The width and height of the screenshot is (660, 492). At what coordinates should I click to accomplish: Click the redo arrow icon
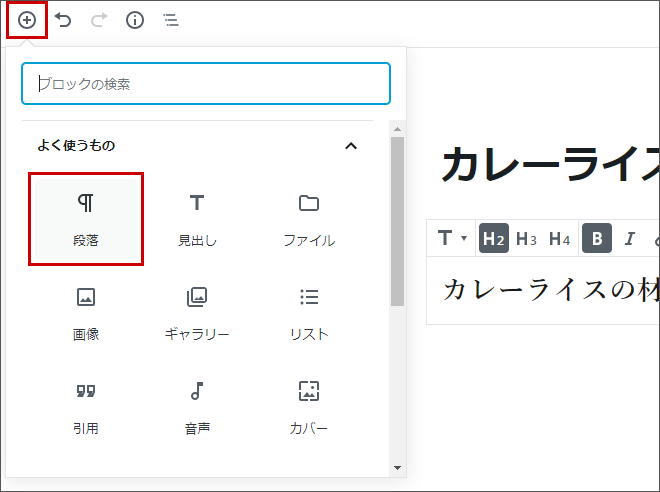tap(99, 20)
